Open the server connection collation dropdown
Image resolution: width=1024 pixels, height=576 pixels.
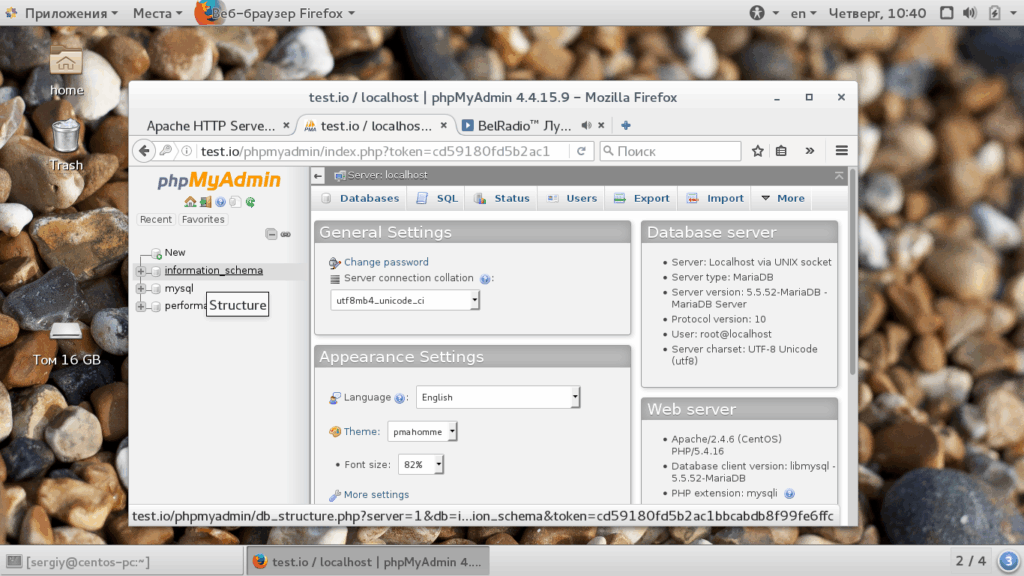pyautogui.click(x=405, y=300)
